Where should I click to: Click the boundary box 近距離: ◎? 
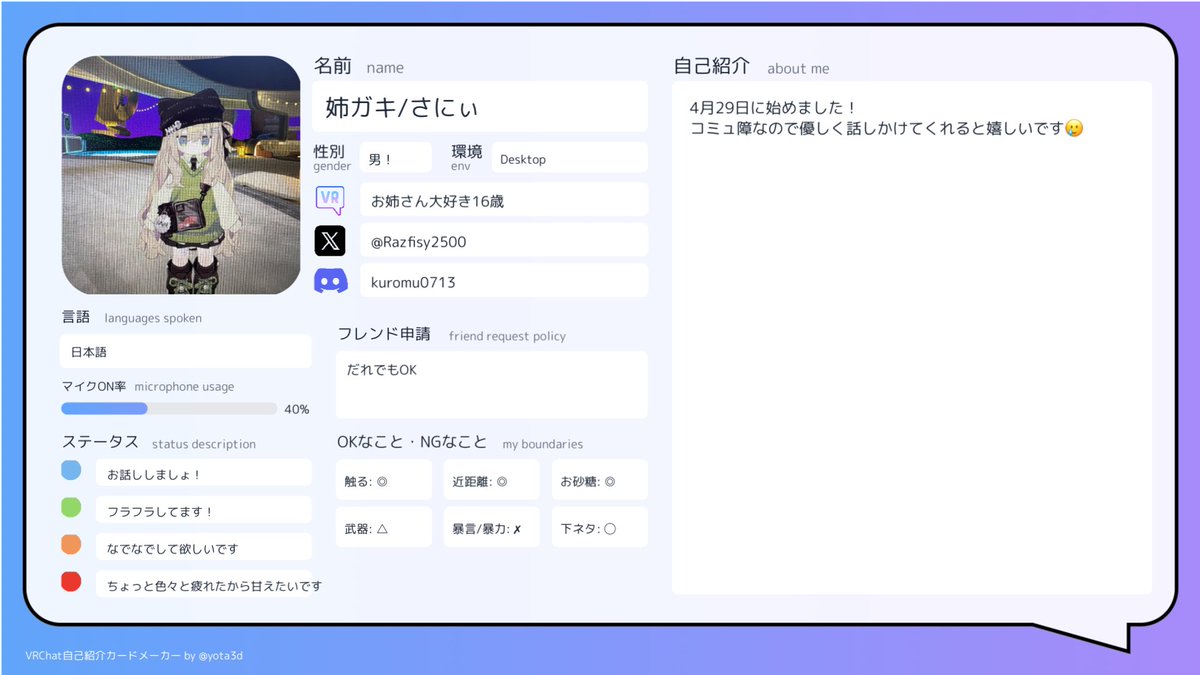point(491,480)
